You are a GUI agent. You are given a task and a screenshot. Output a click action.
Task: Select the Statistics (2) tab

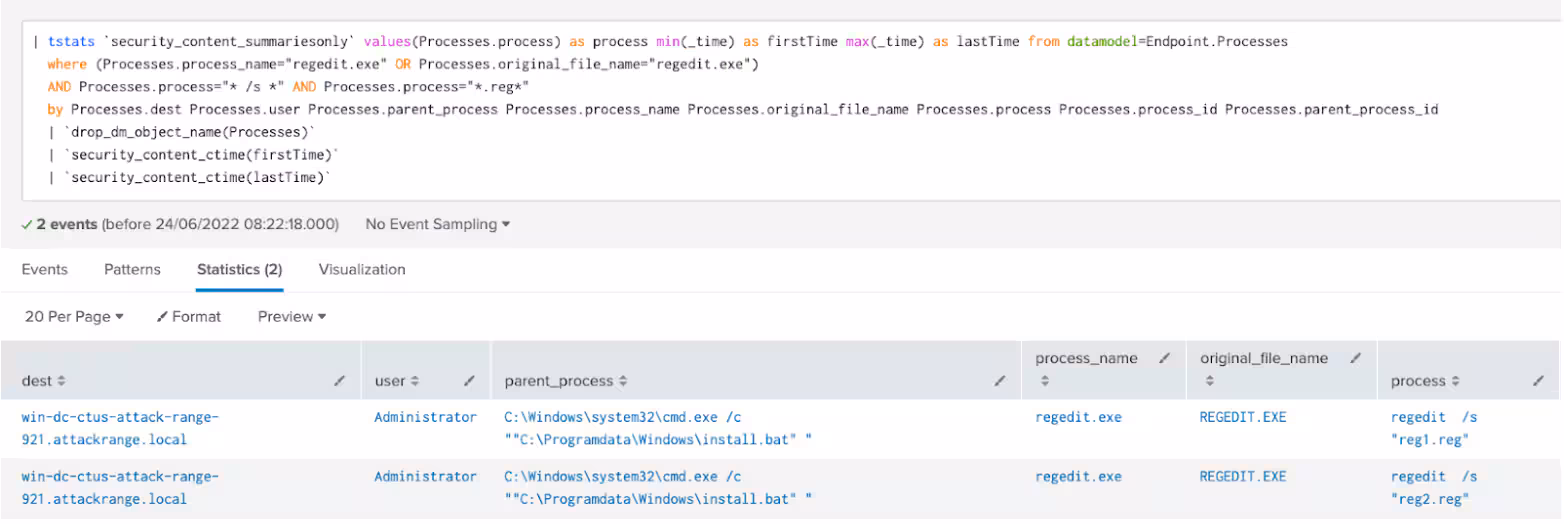pos(239,269)
